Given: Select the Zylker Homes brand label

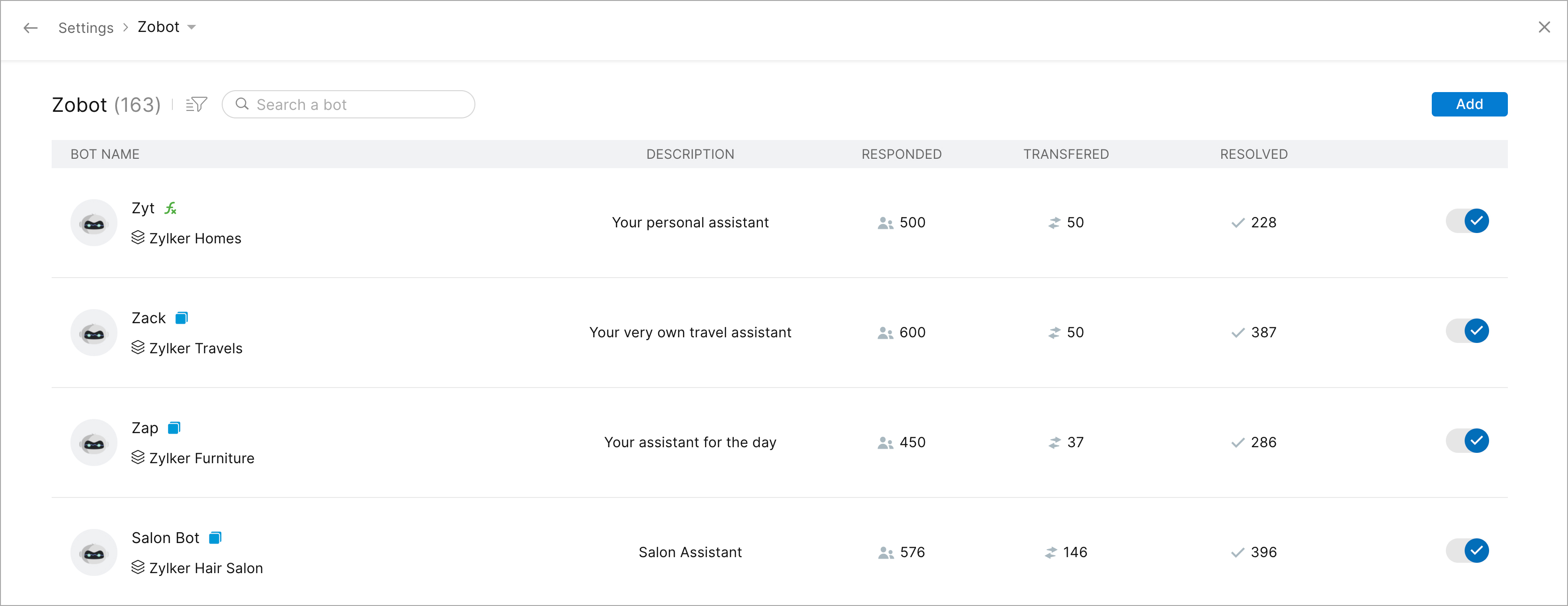Looking at the screenshot, I should pyautogui.click(x=195, y=239).
